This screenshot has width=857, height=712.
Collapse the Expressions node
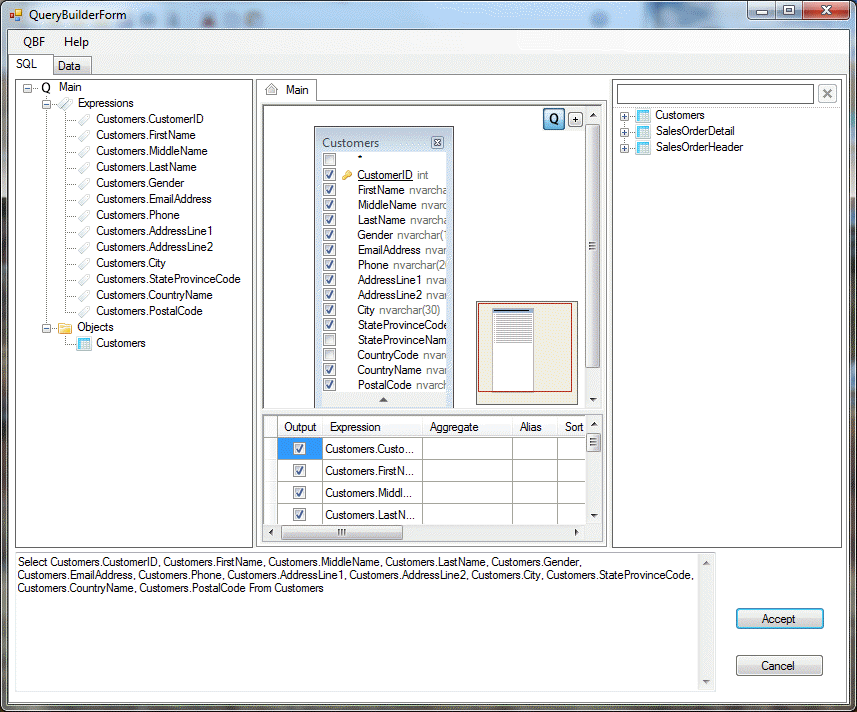(x=46, y=104)
